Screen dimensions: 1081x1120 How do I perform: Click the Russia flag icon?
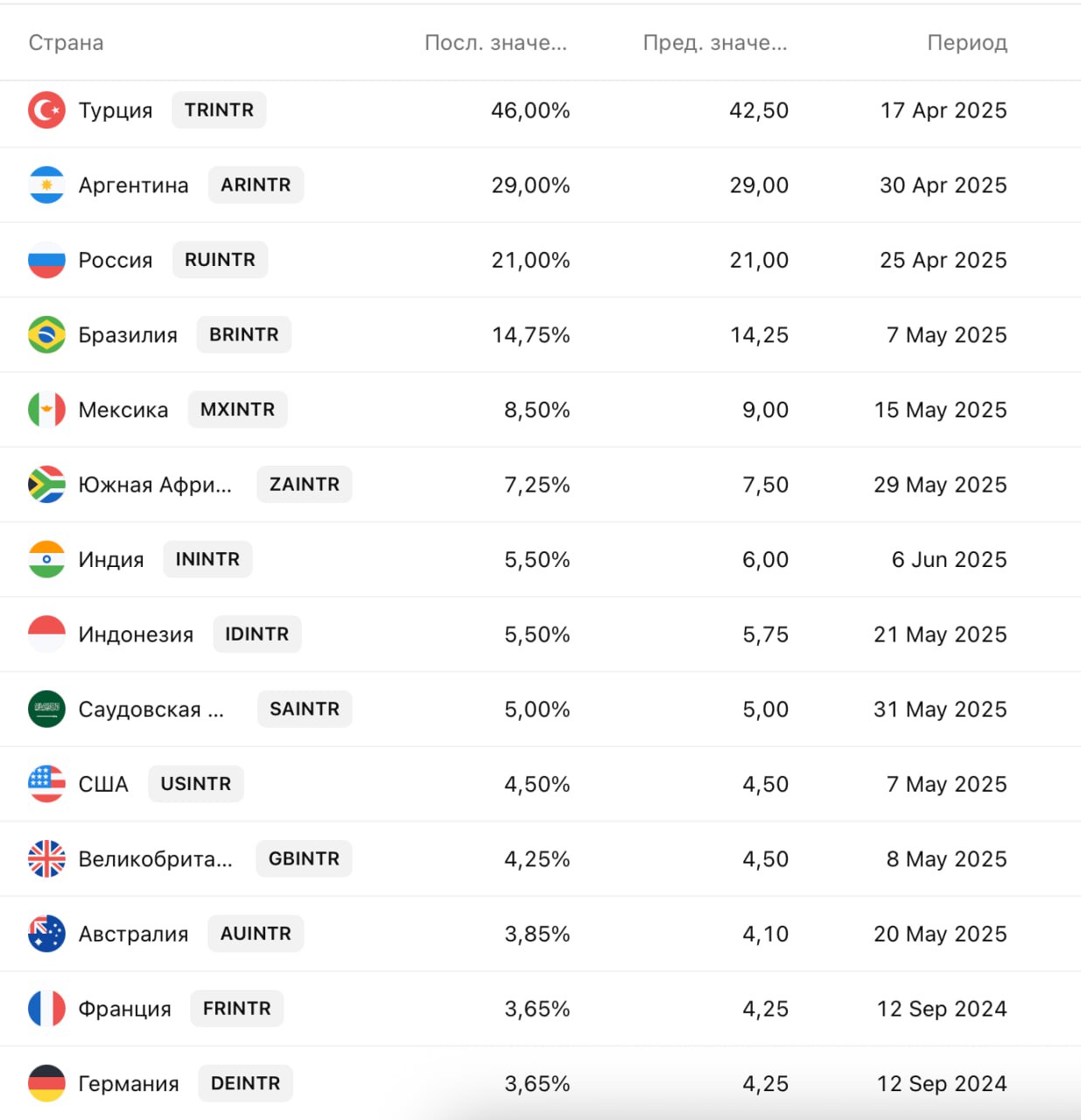[x=46, y=260]
